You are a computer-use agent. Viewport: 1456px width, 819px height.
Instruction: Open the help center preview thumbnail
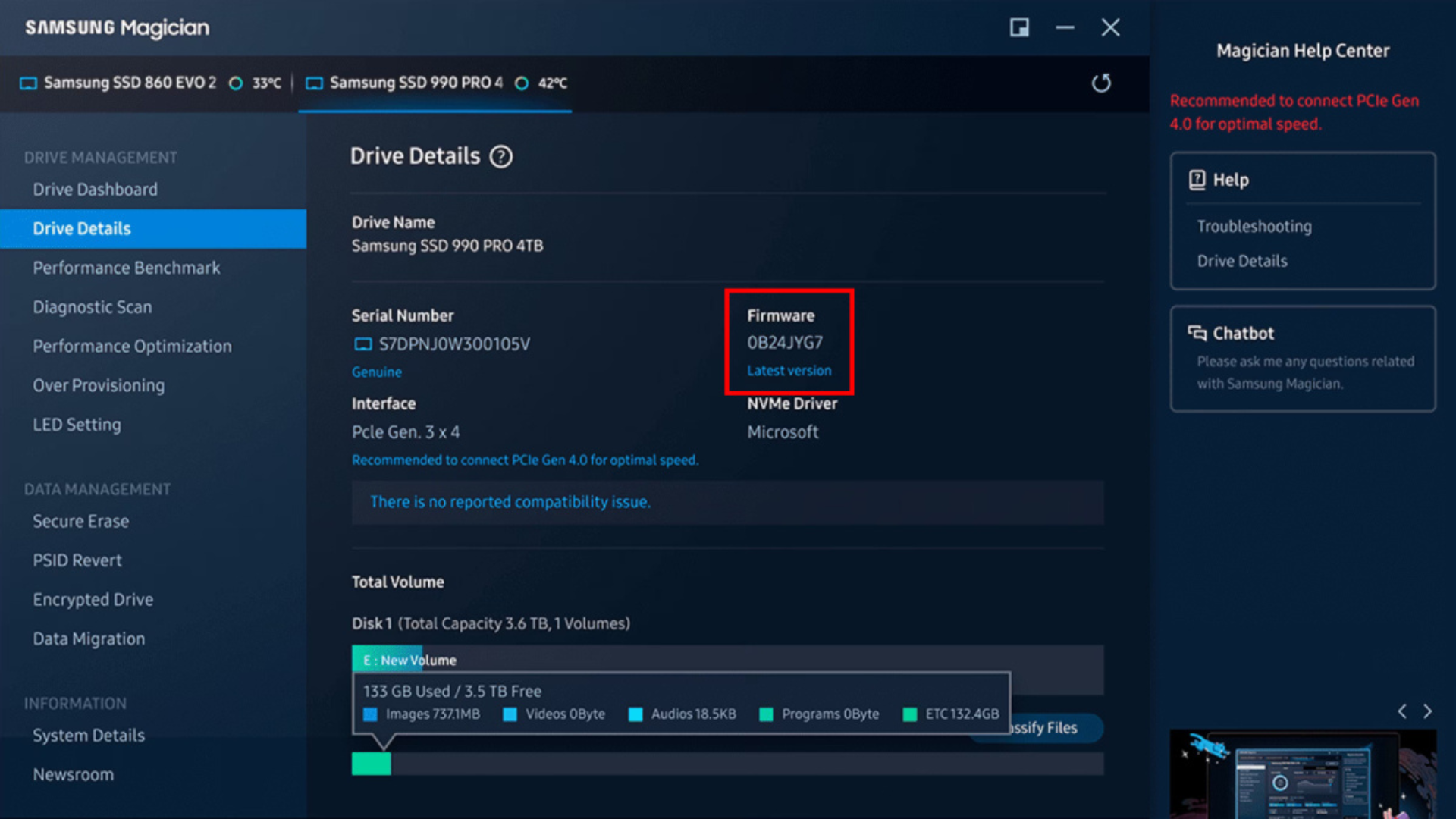point(1302,773)
